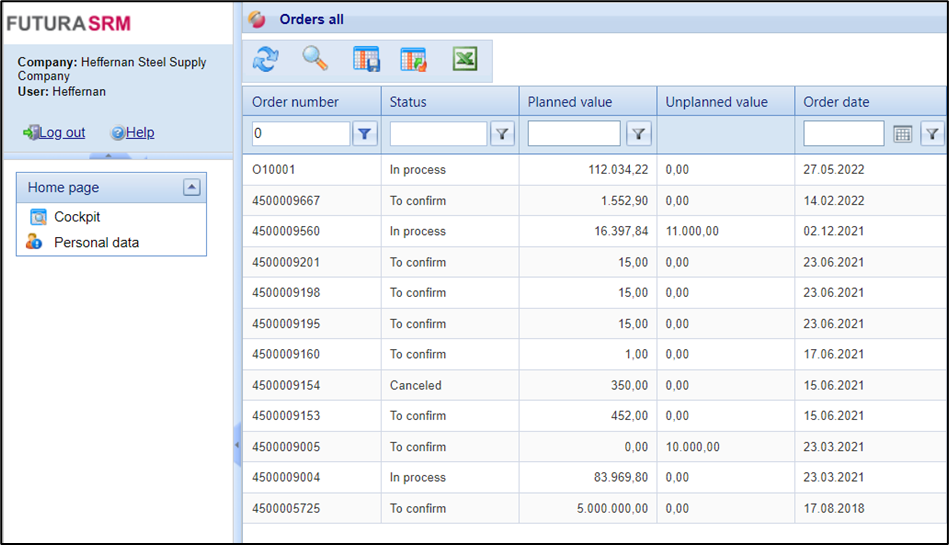Collapse the left sidebar using splitter arrow
949x545 pixels.
237,444
